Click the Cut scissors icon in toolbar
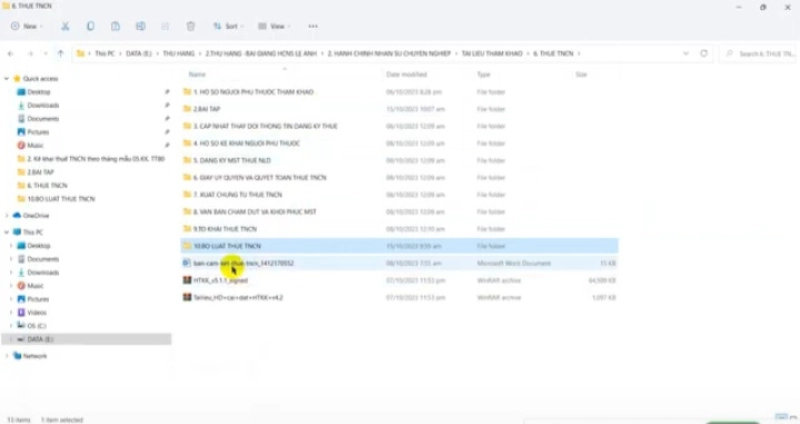The image size is (800, 424). (x=65, y=26)
